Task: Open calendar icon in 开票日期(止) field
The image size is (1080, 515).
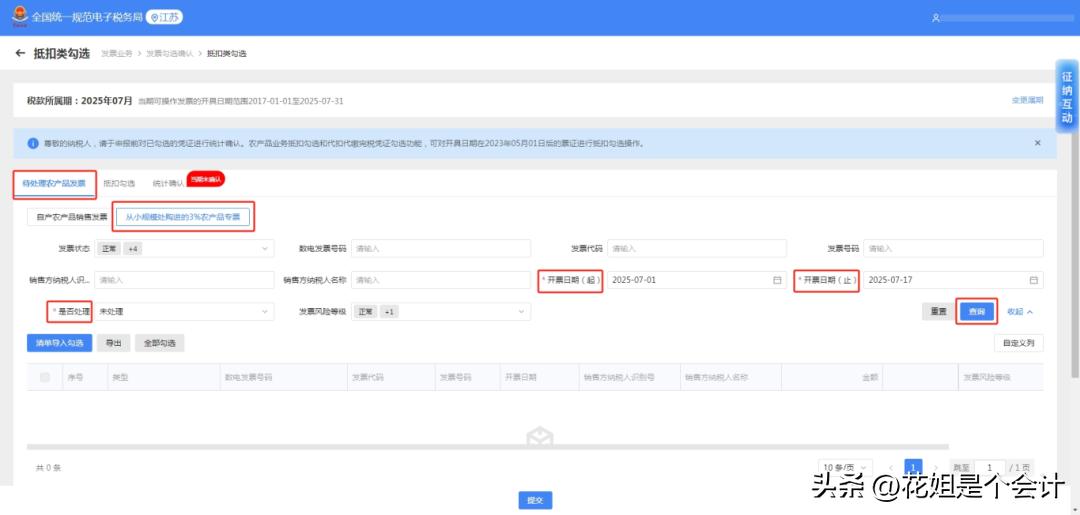Action: [x=1033, y=280]
